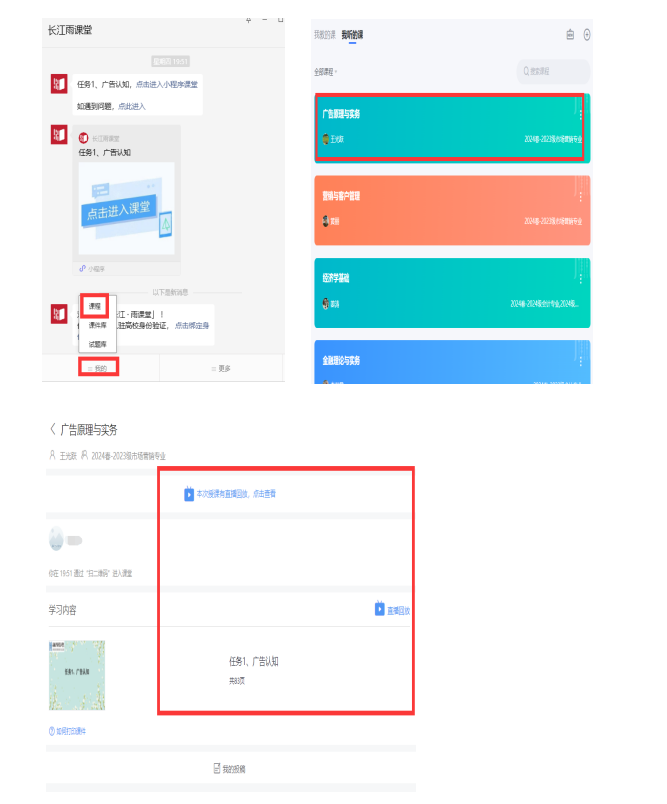
Task: Open three-dot menu on 广告原理与实务 card
Action: pyautogui.click(x=580, y=114)
